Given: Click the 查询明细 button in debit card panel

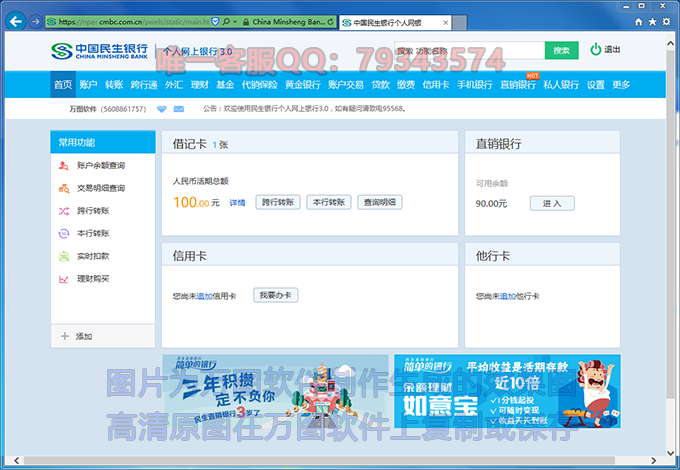Looking at the screenshot, I should [x=379, y=202].
